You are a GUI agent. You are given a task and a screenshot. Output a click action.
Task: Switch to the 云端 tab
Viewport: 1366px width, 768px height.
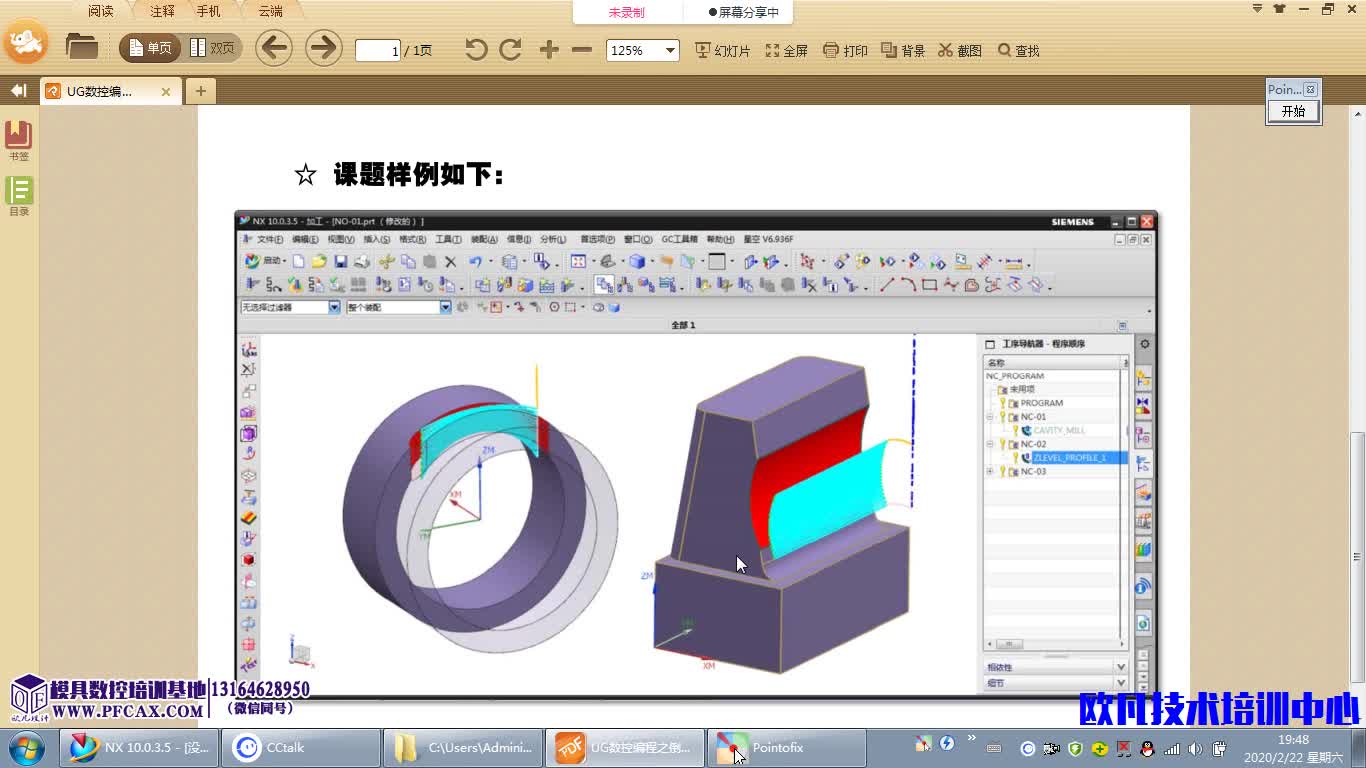click(270, 11)
